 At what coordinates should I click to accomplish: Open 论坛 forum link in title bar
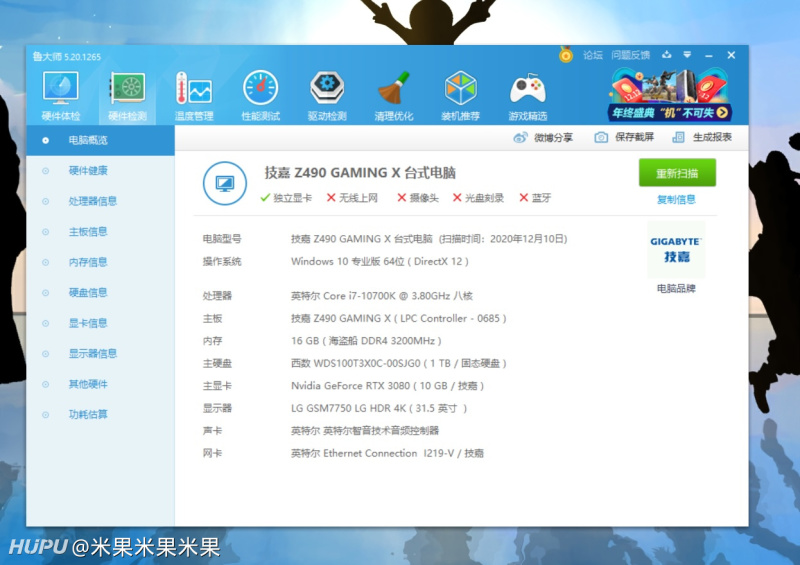pyautogui.click(x=593, y=55)
